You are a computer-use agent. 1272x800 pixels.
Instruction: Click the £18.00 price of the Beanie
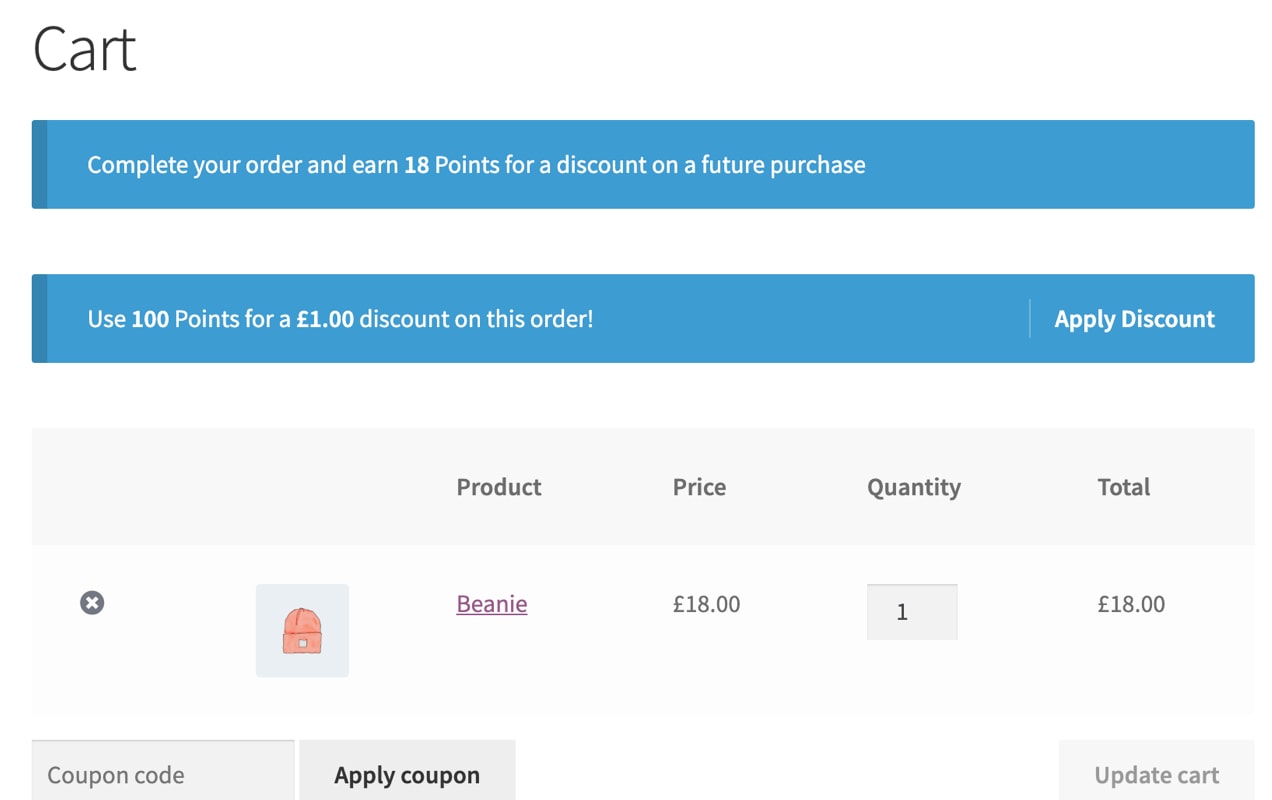tap(706, 604)
